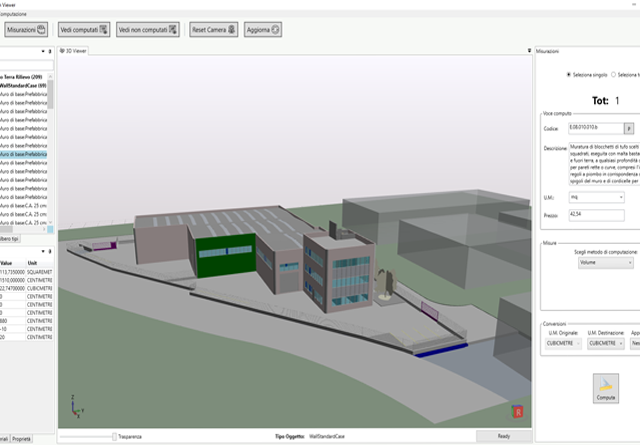
Task: Open the 3D Viewer window list arrow
Action: click(529, 51)
